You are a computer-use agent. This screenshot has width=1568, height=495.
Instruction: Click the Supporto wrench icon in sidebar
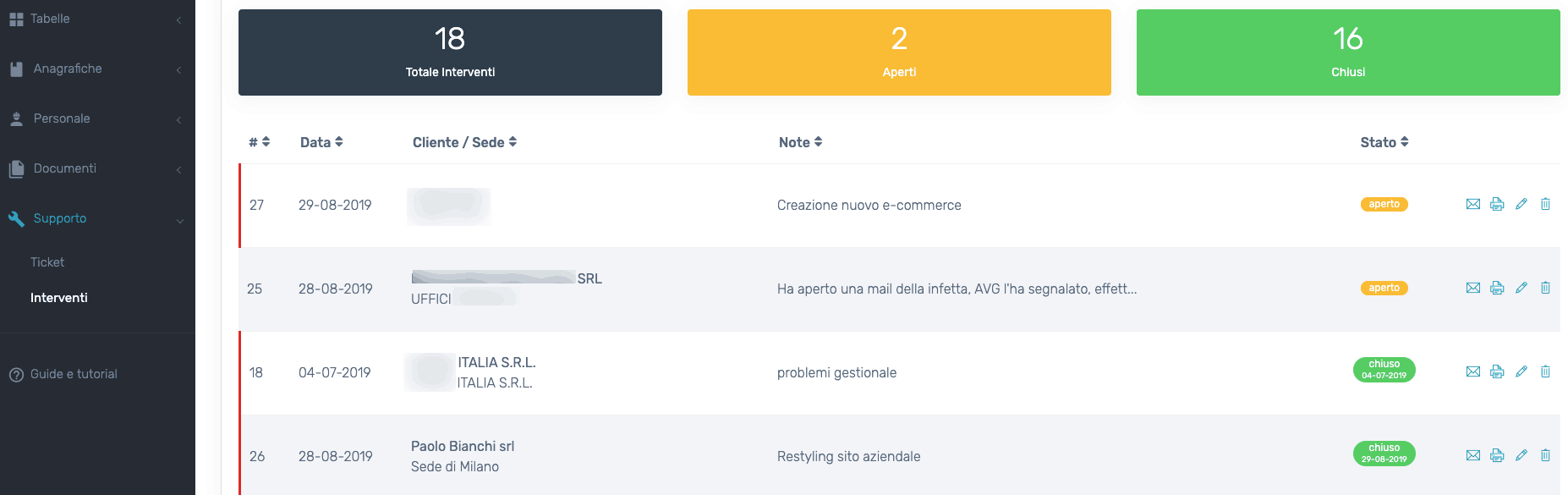[16, 218]
